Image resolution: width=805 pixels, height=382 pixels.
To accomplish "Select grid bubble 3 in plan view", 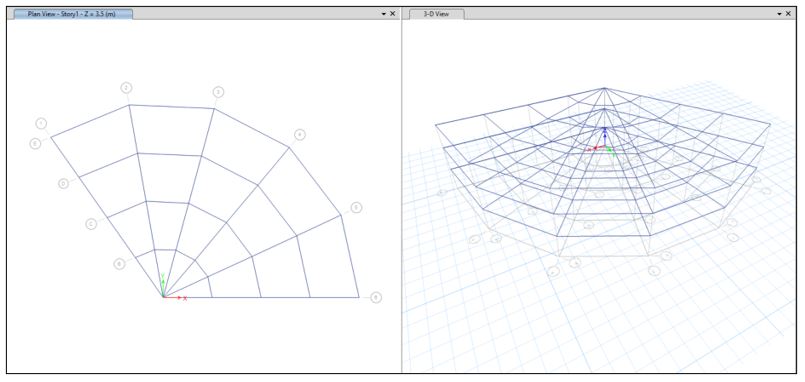I will point(218,92).
